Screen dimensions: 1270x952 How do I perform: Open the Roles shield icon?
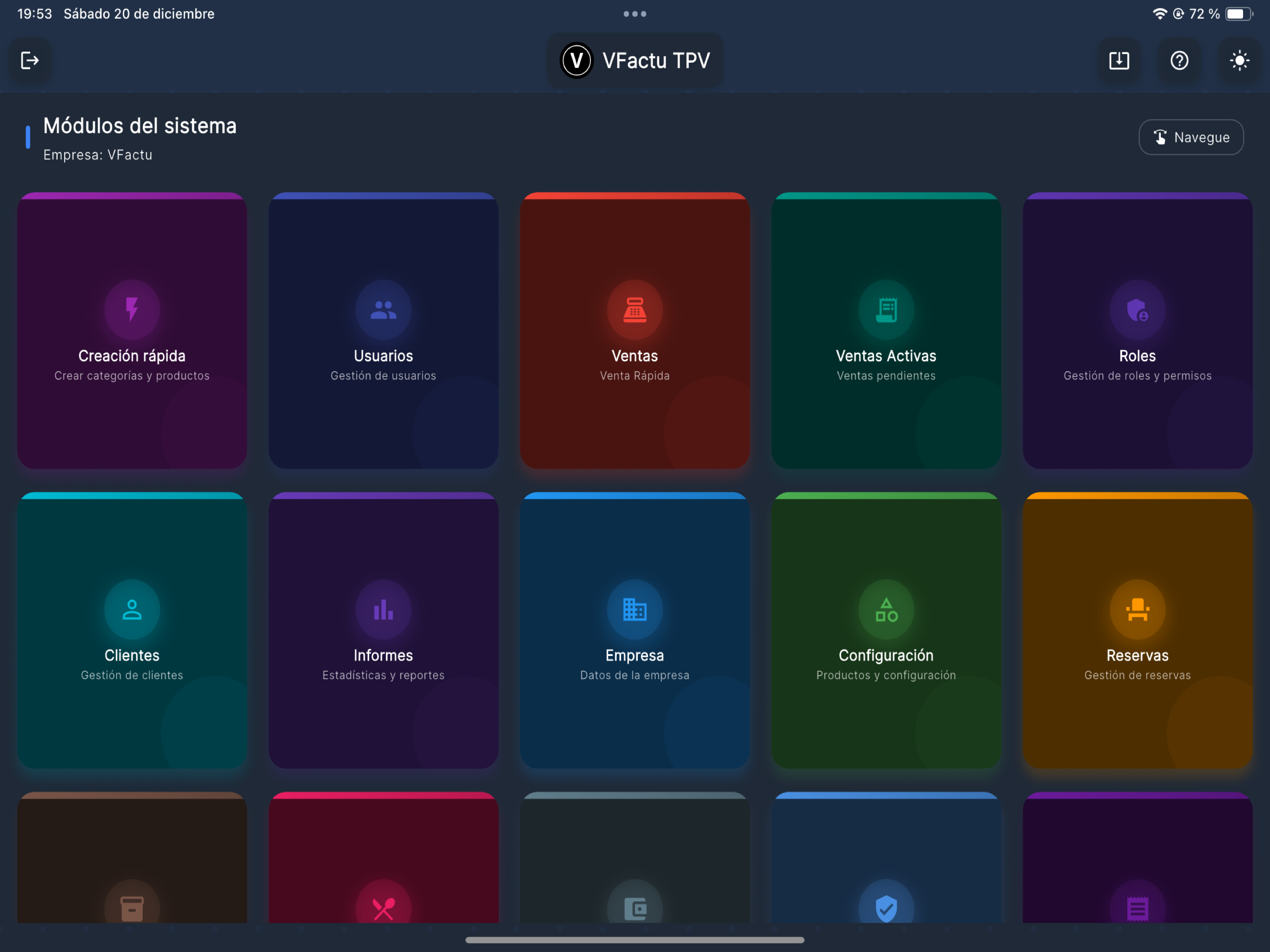[1138, 310]
